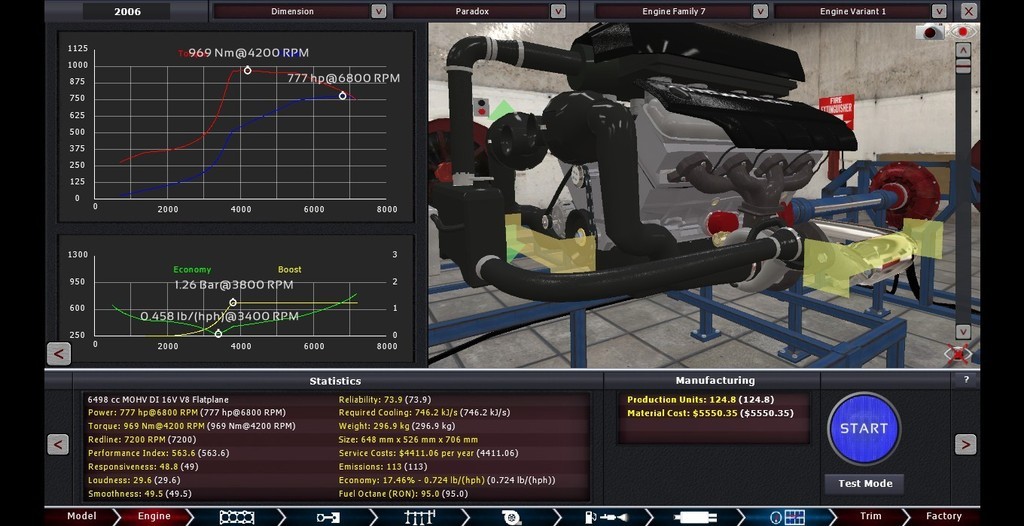Expand the Dimension dropdown
The image size is (1024, 526).
point(378,11)
